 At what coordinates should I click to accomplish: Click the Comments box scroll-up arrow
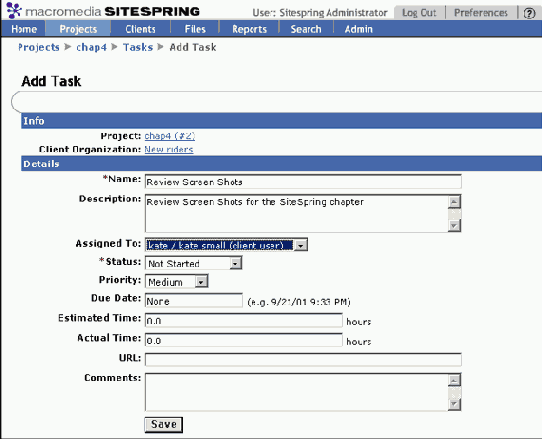pyautogui.click(x=454, y=380)
